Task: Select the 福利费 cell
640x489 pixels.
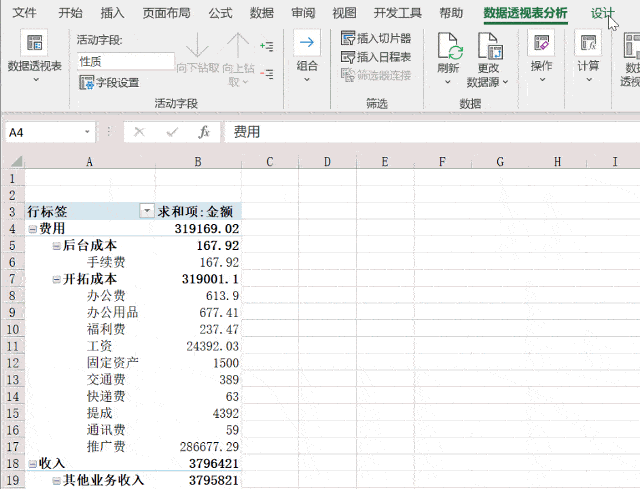Action: (90, 329)
